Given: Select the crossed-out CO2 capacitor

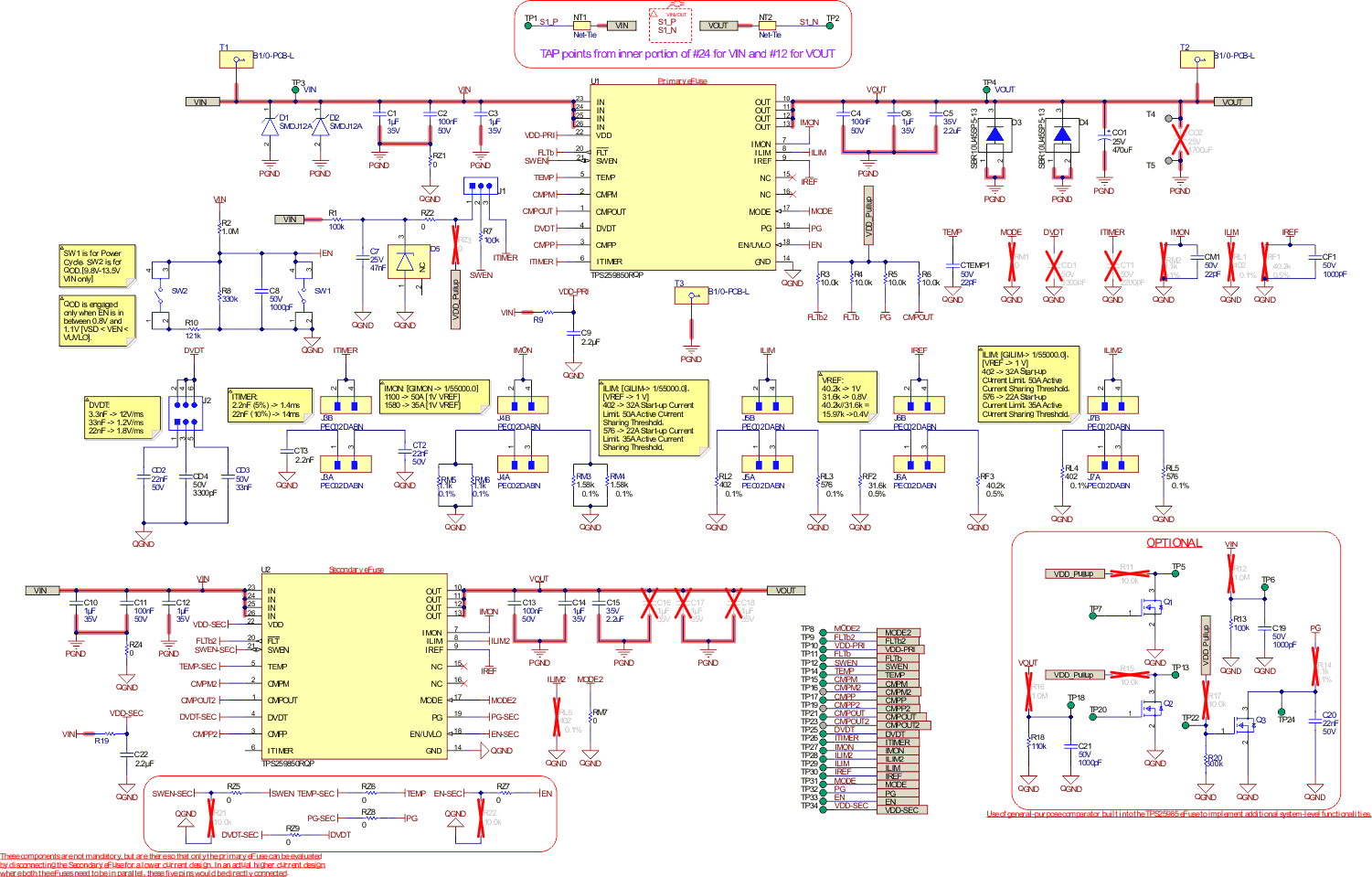Looking at the screenshot, I should [x=1181, y=139].
